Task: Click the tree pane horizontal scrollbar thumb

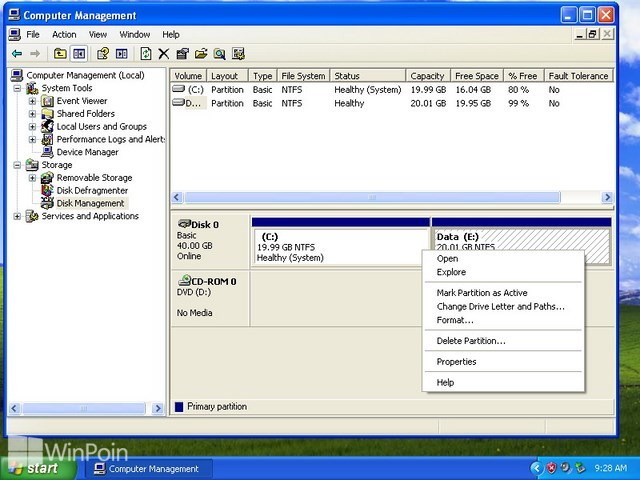Action: tap(84, 408)
